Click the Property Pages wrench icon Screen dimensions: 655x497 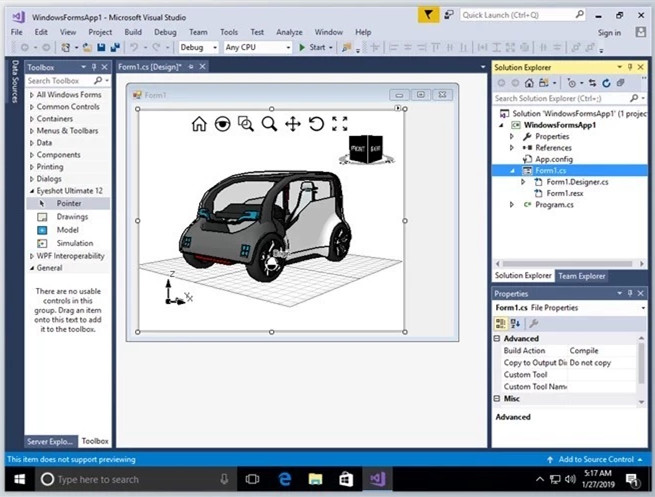tap(533, 323)
